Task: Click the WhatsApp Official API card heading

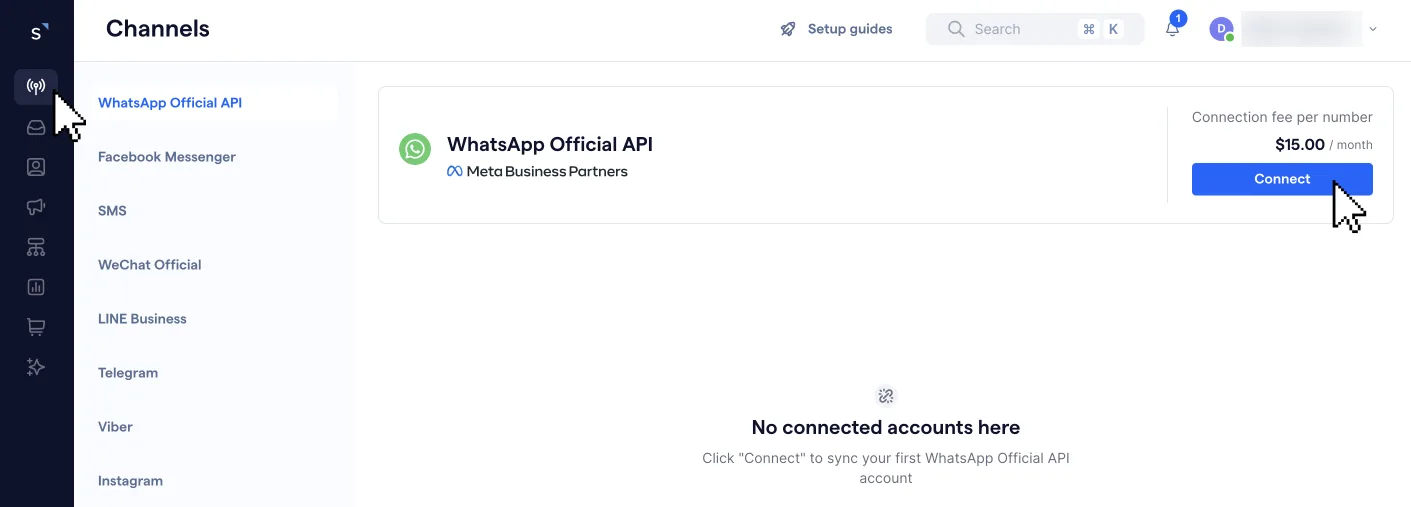Action: tap(550, 144)
